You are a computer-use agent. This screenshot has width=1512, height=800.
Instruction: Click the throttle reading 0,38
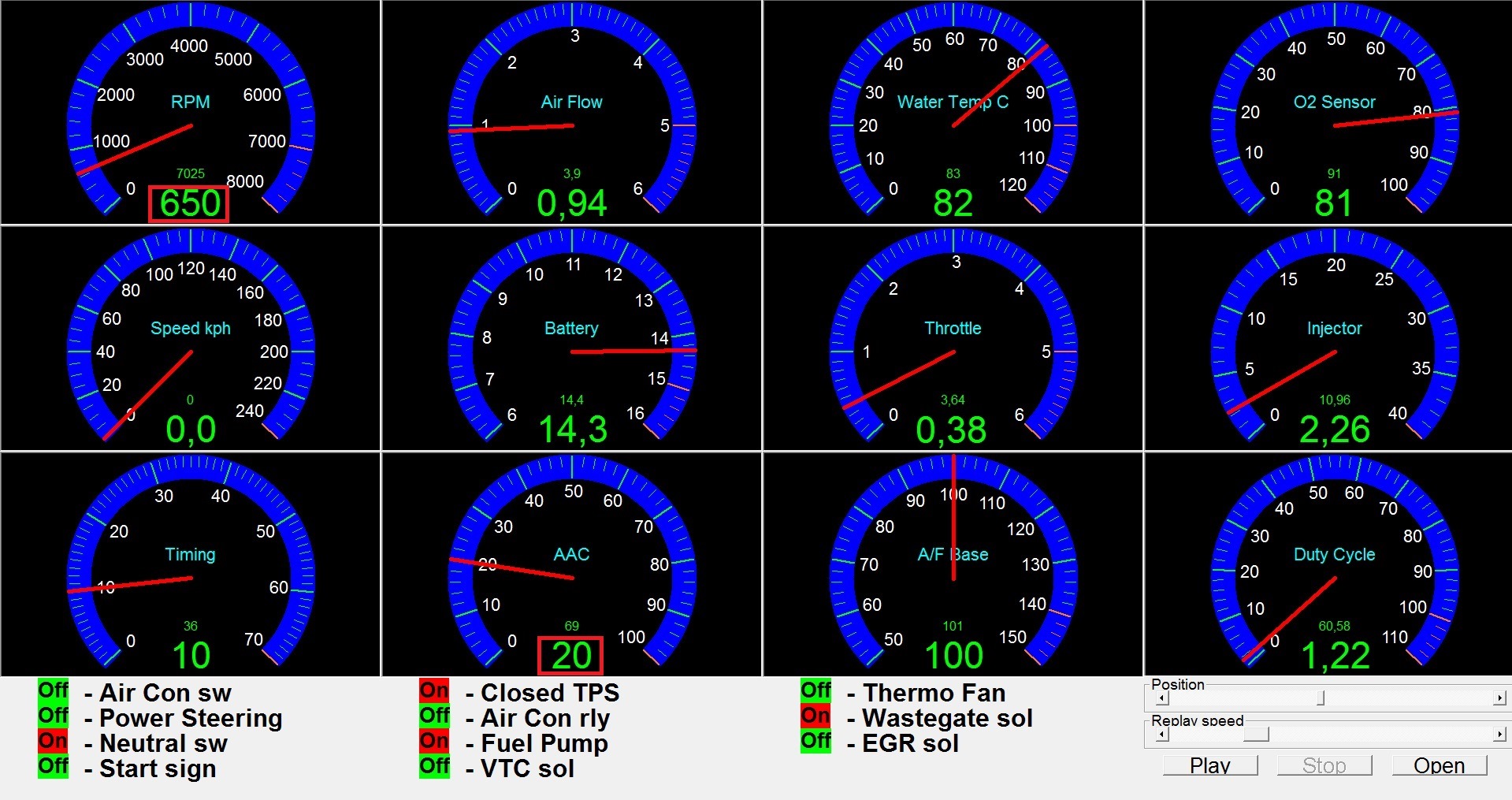coord(951,430)
